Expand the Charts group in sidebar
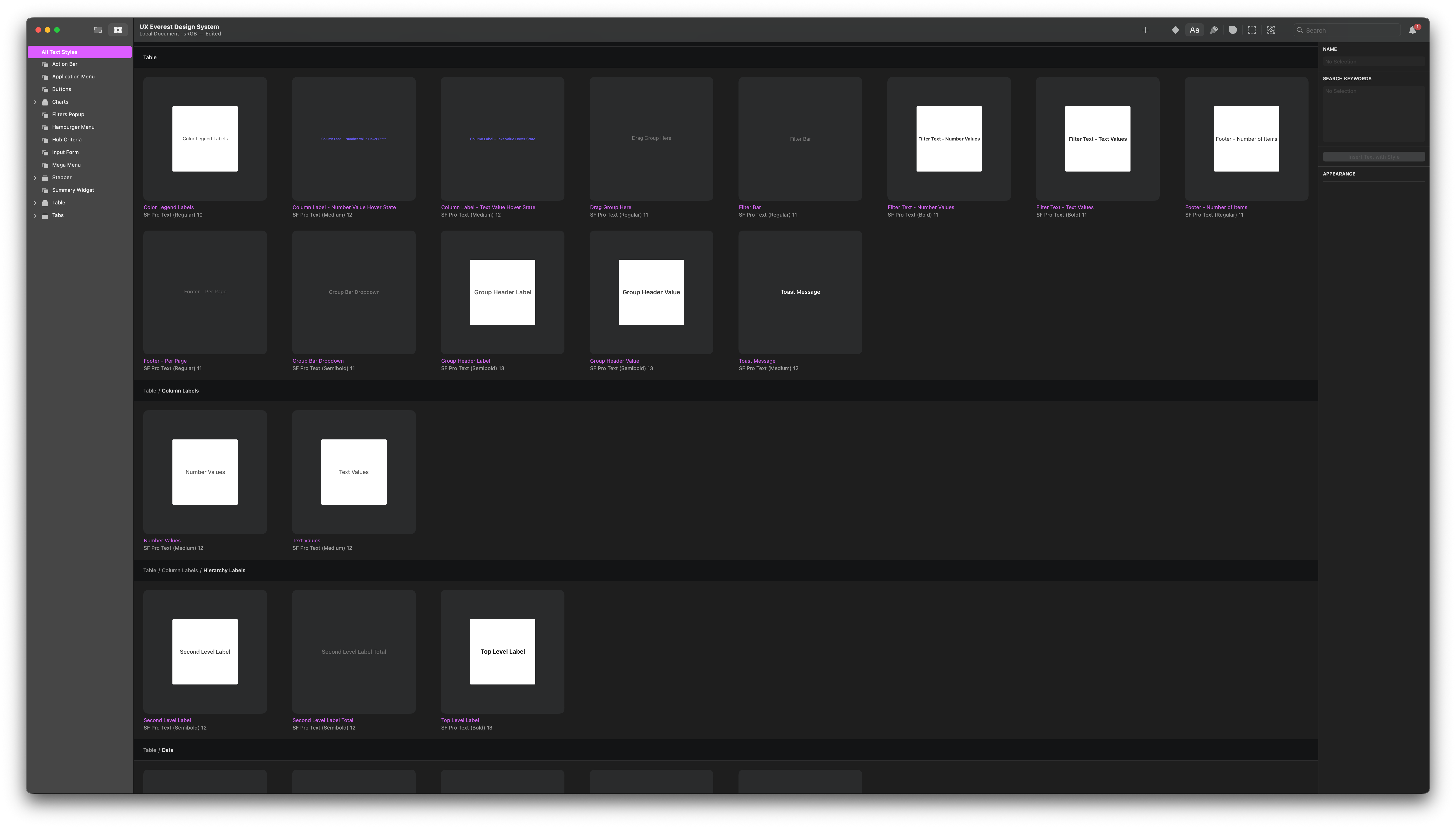Viewport: 1456px width, 828px height. click(x=35, y=102)
